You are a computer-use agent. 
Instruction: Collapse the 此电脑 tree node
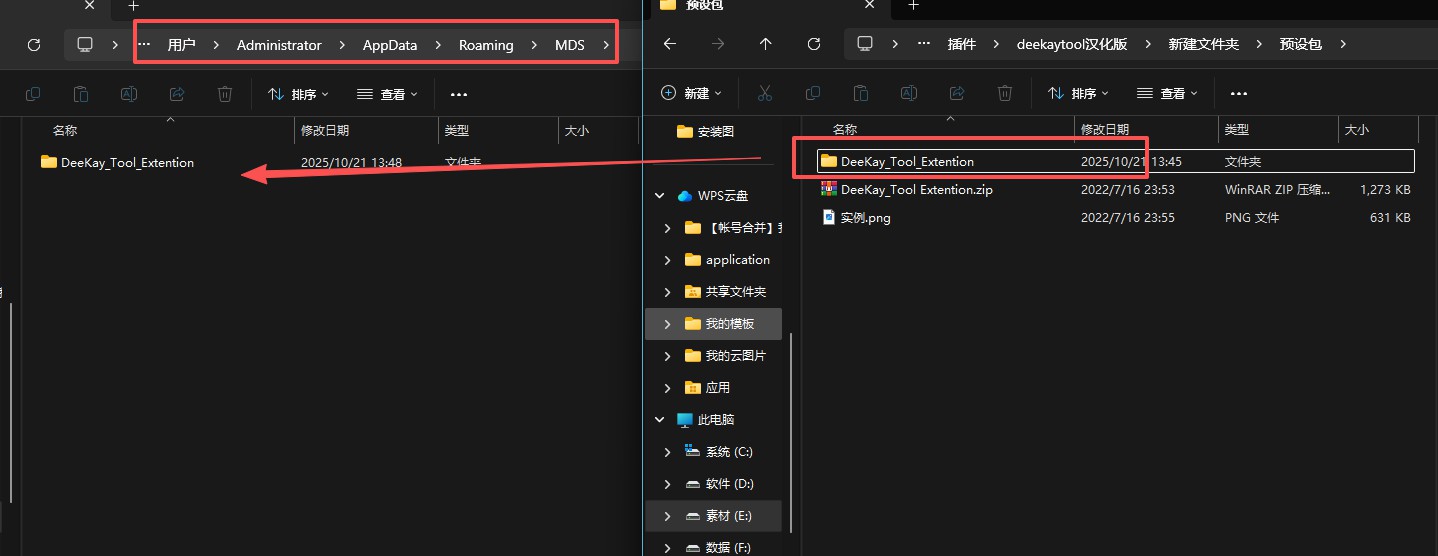660,420
